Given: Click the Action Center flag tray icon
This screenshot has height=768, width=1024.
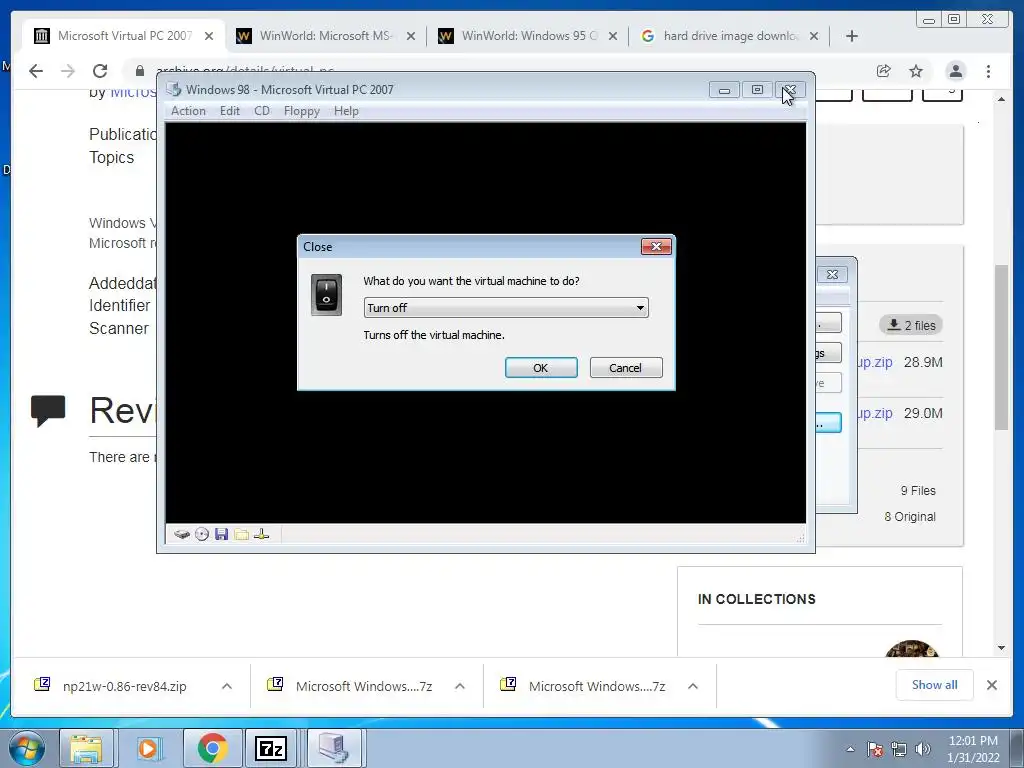Looking at the screenshot, I should point(875,749).
